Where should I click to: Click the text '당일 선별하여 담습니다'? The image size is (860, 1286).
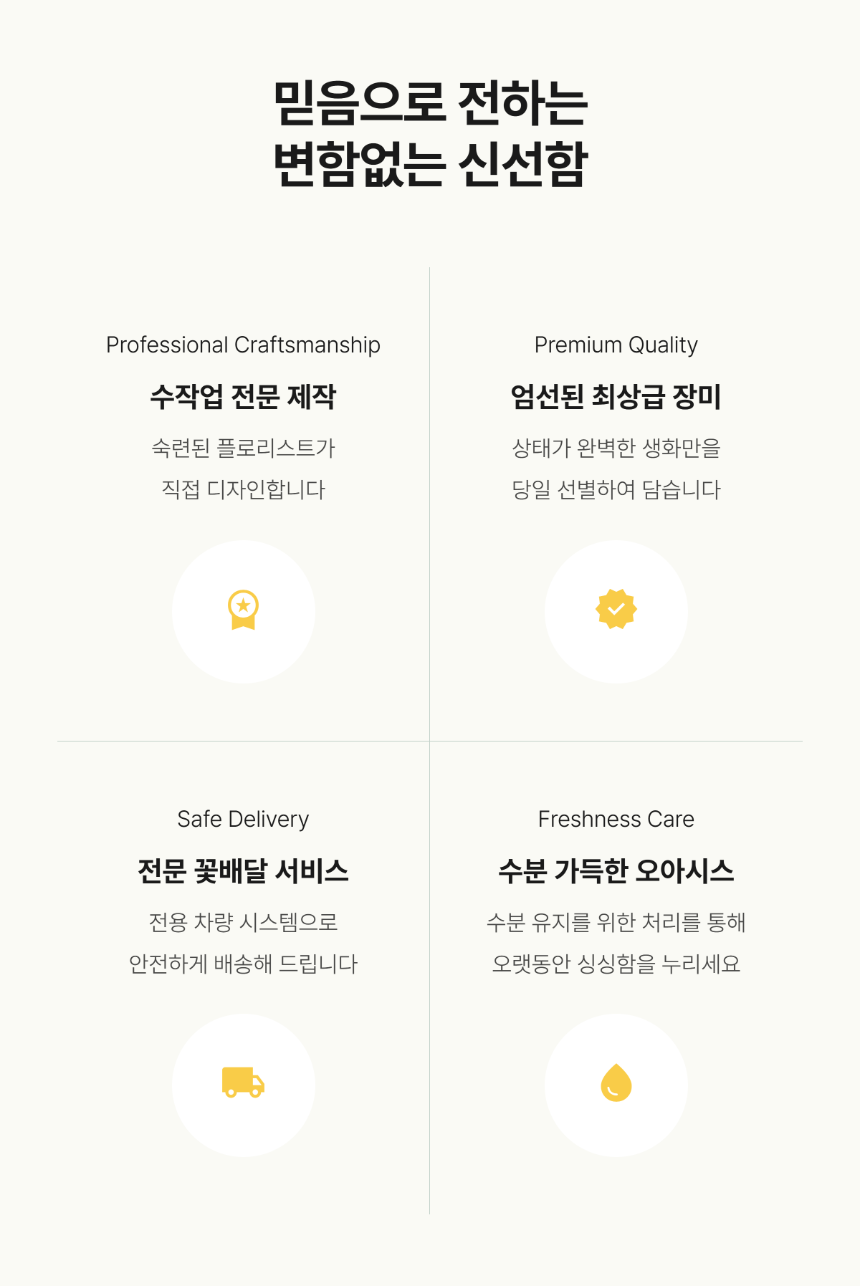pyautogui.click(x=616, y=490)
